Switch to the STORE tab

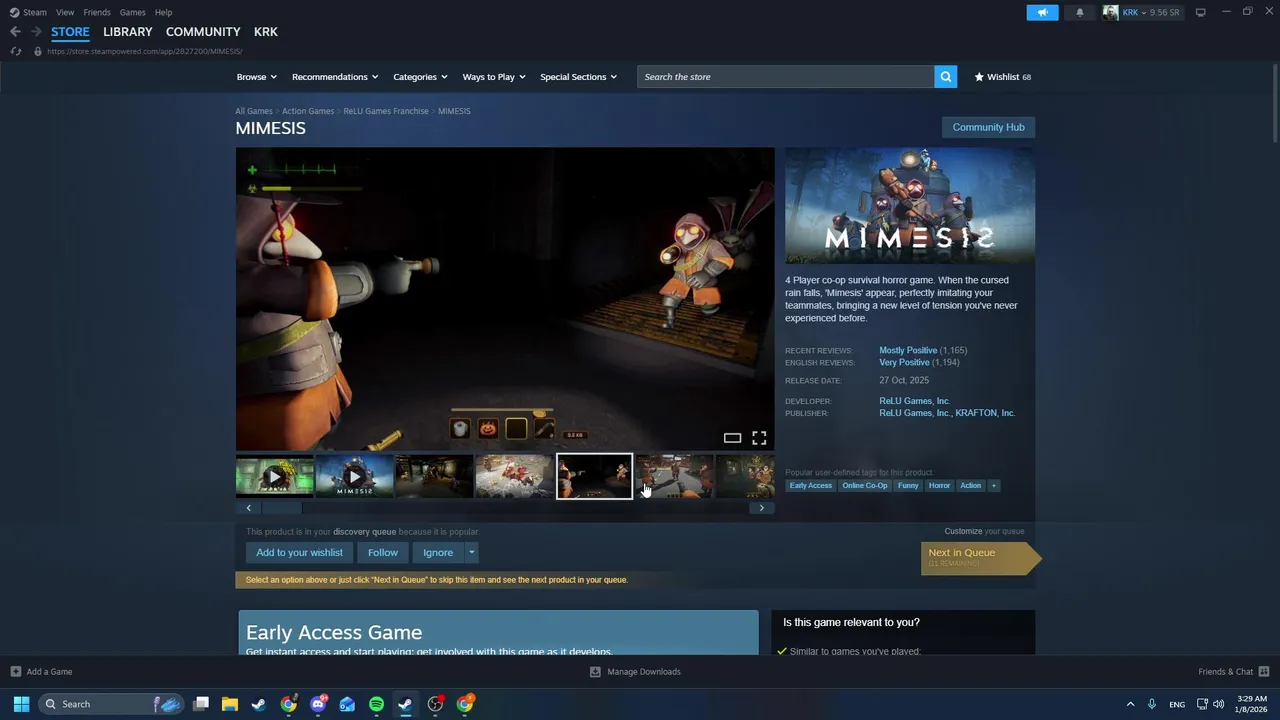pos(70,32)
